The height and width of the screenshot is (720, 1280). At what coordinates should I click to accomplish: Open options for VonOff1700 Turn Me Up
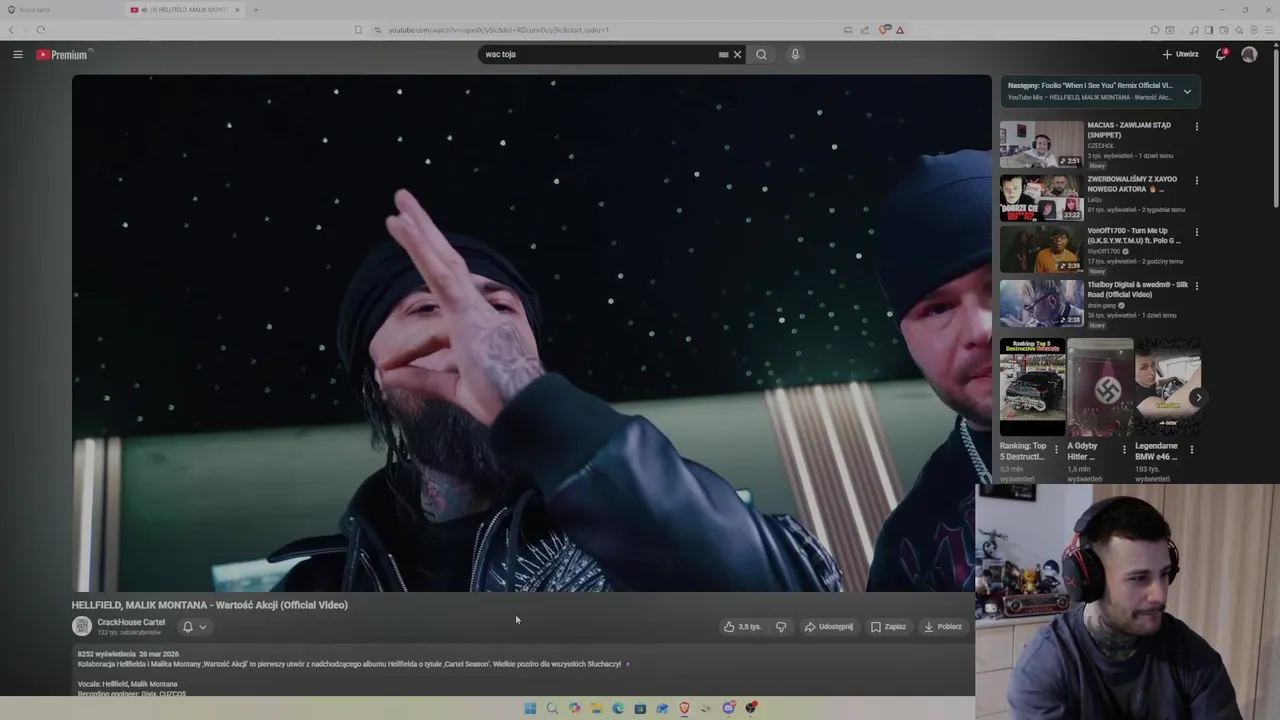[1196, 232]
